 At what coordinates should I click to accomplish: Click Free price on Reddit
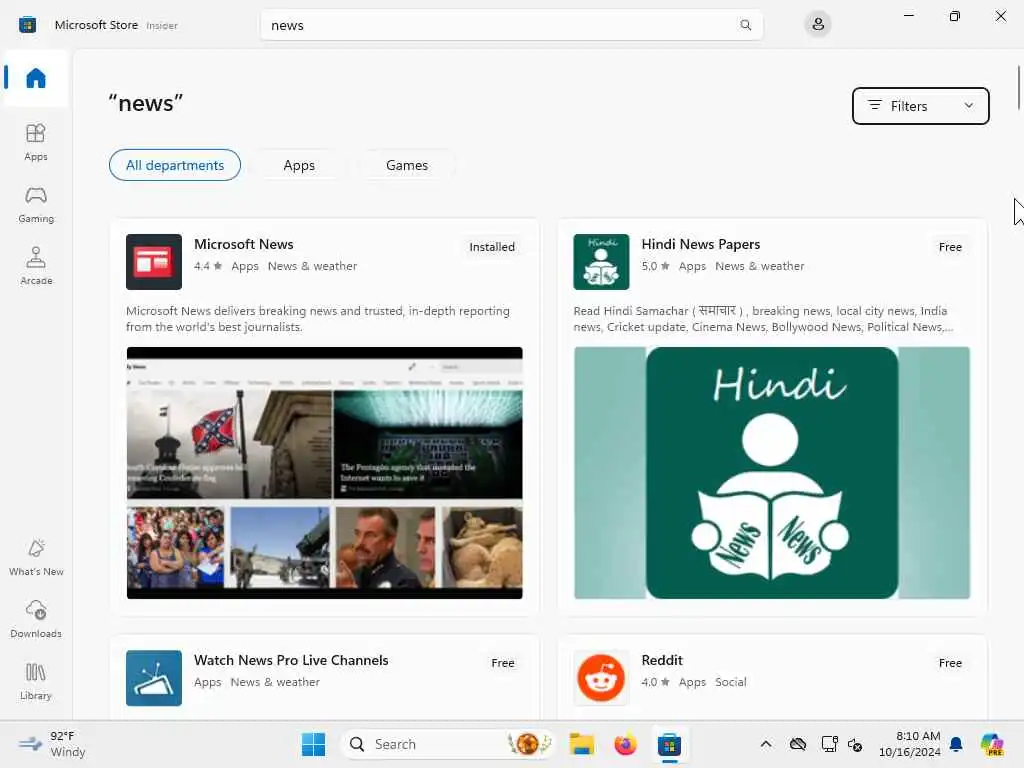point(950,663)
